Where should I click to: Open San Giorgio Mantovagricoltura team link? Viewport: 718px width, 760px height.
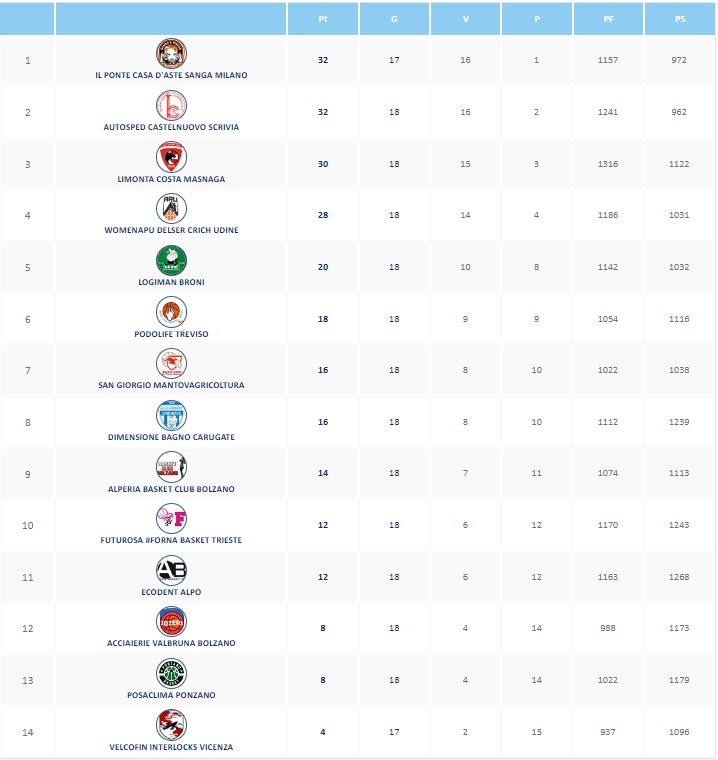[171, 385]
